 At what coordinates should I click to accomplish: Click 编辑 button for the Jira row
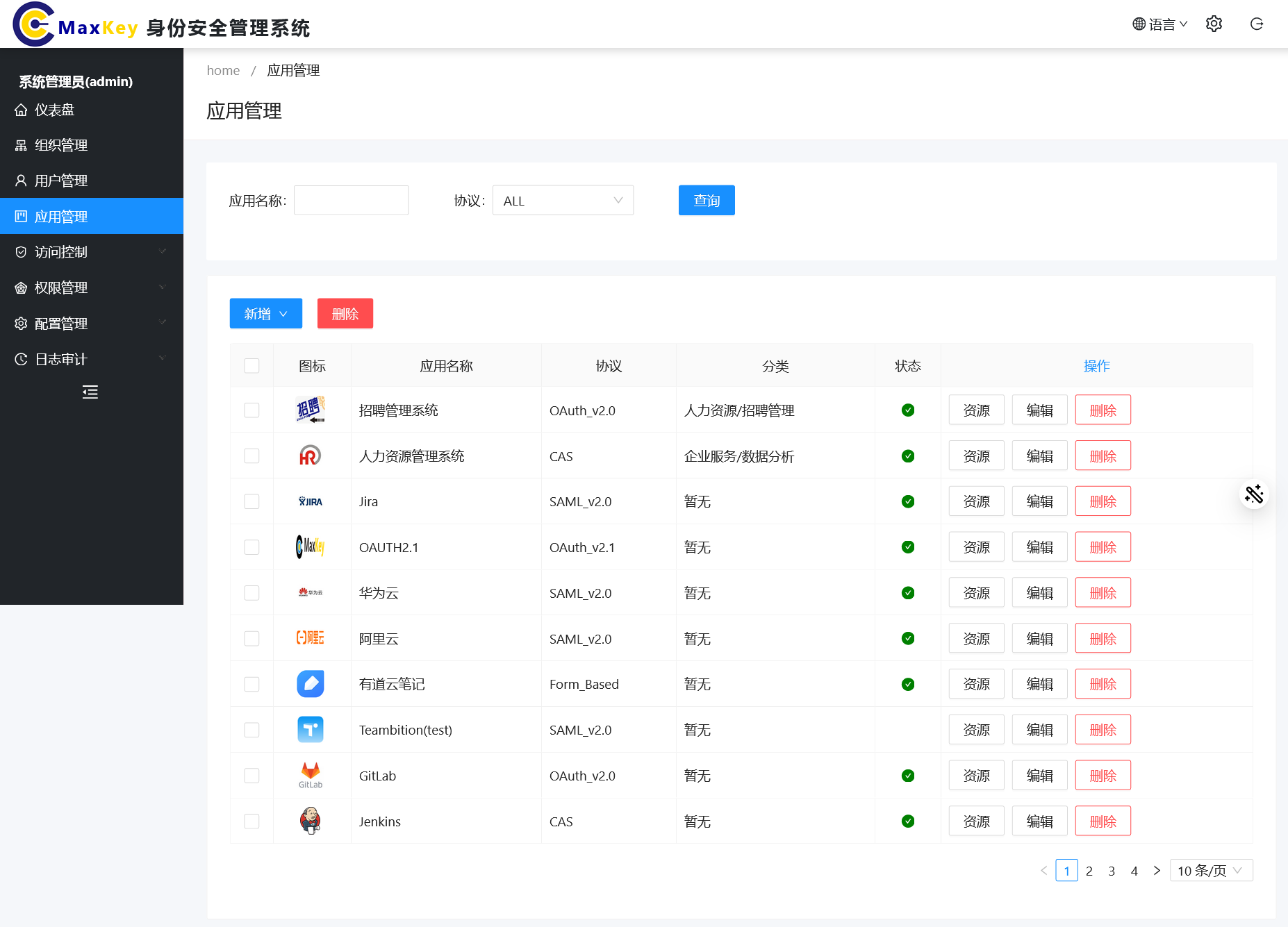1039,501
